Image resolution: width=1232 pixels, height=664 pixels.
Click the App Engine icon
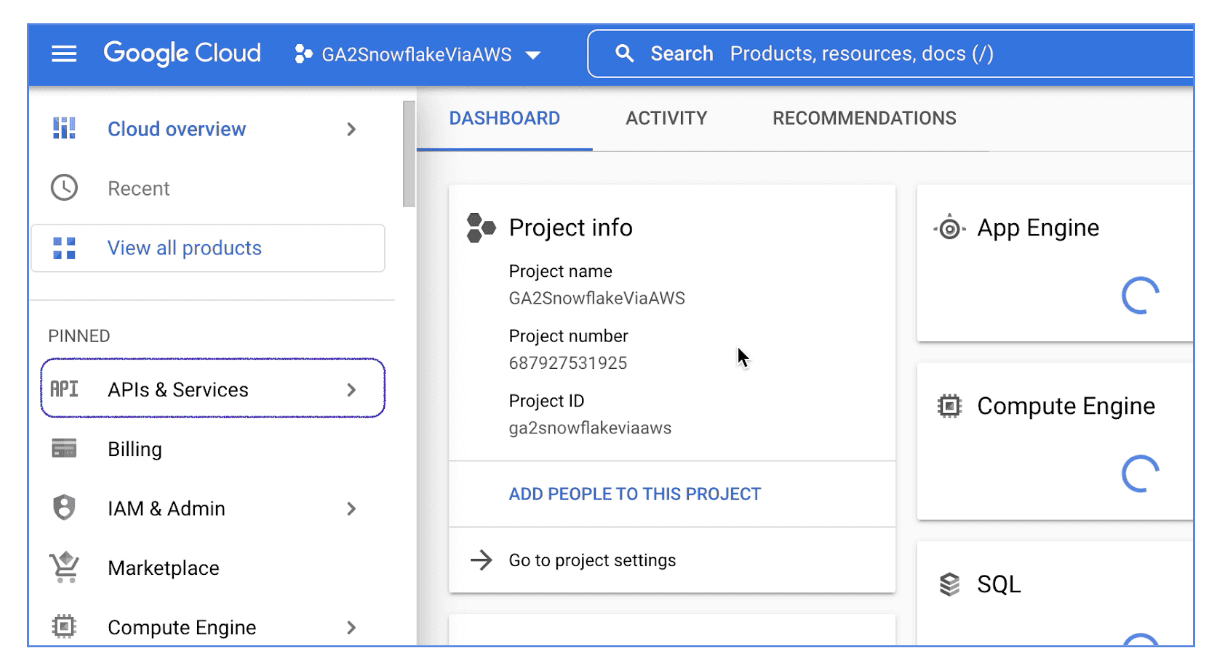tap(948, 227)
